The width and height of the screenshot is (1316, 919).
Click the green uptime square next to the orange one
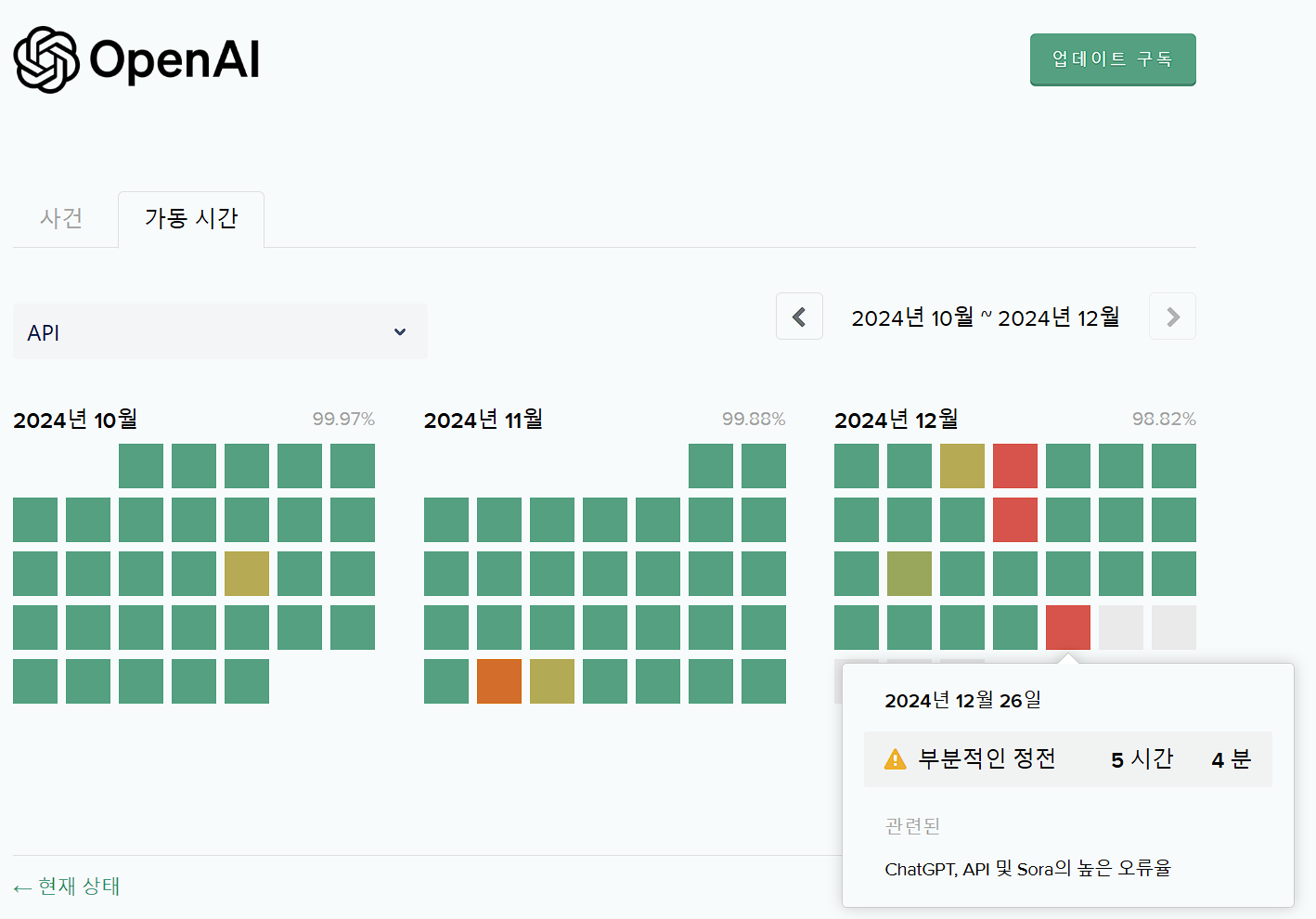point(446,681)
